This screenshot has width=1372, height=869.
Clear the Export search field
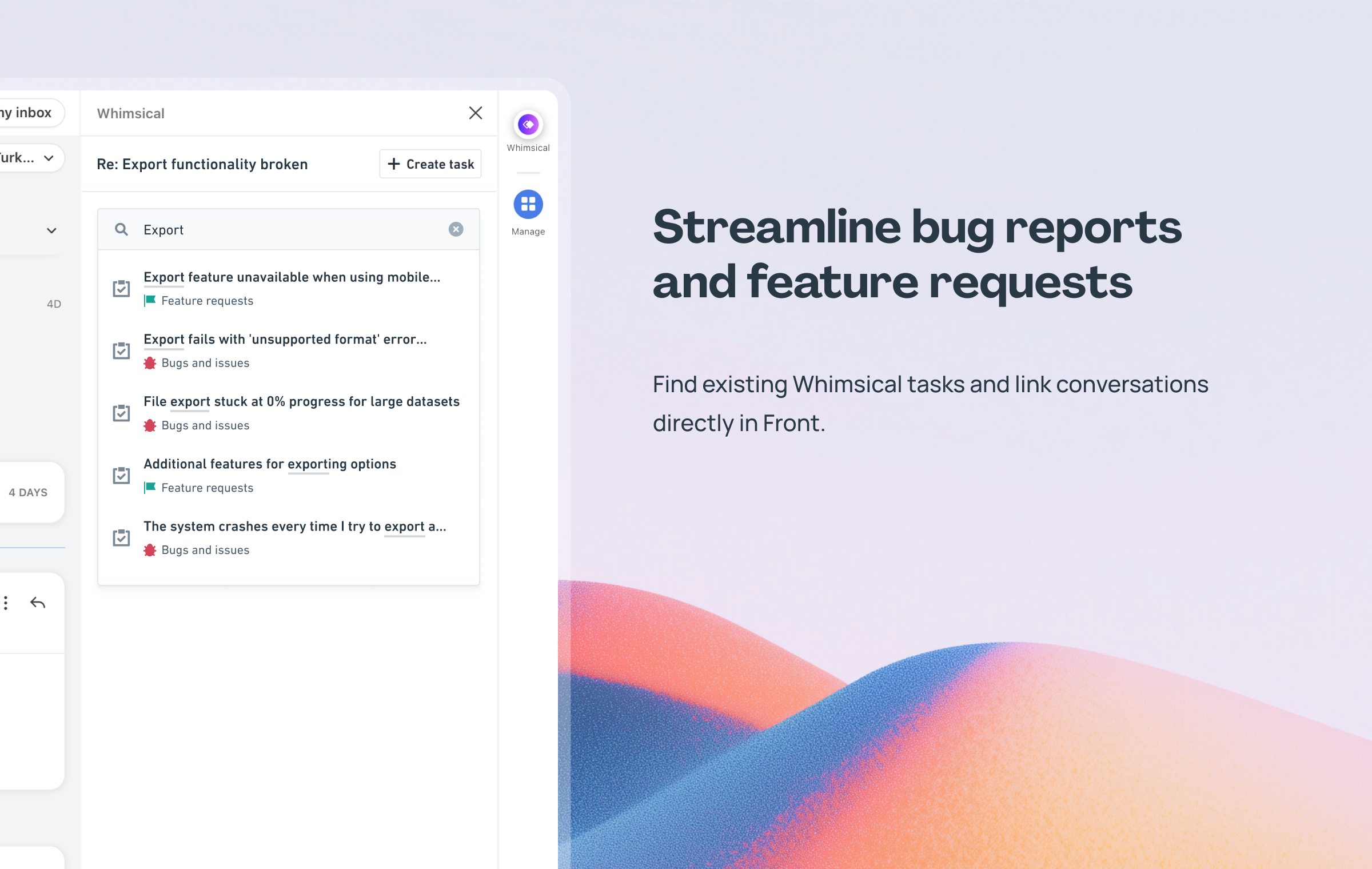pyautogui.click(x=456, y=230)
